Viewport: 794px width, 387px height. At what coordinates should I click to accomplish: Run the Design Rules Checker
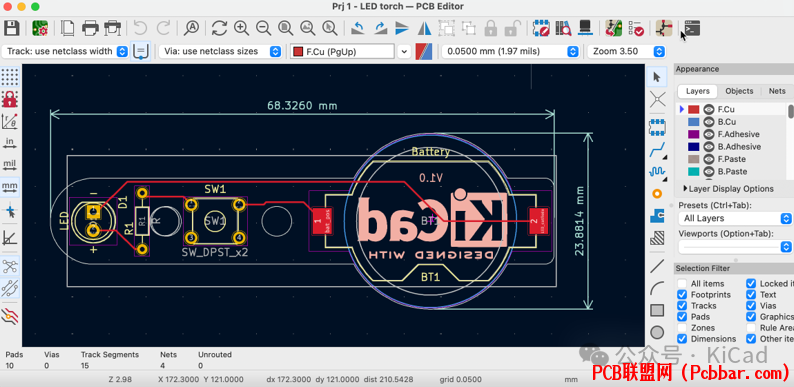636,28
